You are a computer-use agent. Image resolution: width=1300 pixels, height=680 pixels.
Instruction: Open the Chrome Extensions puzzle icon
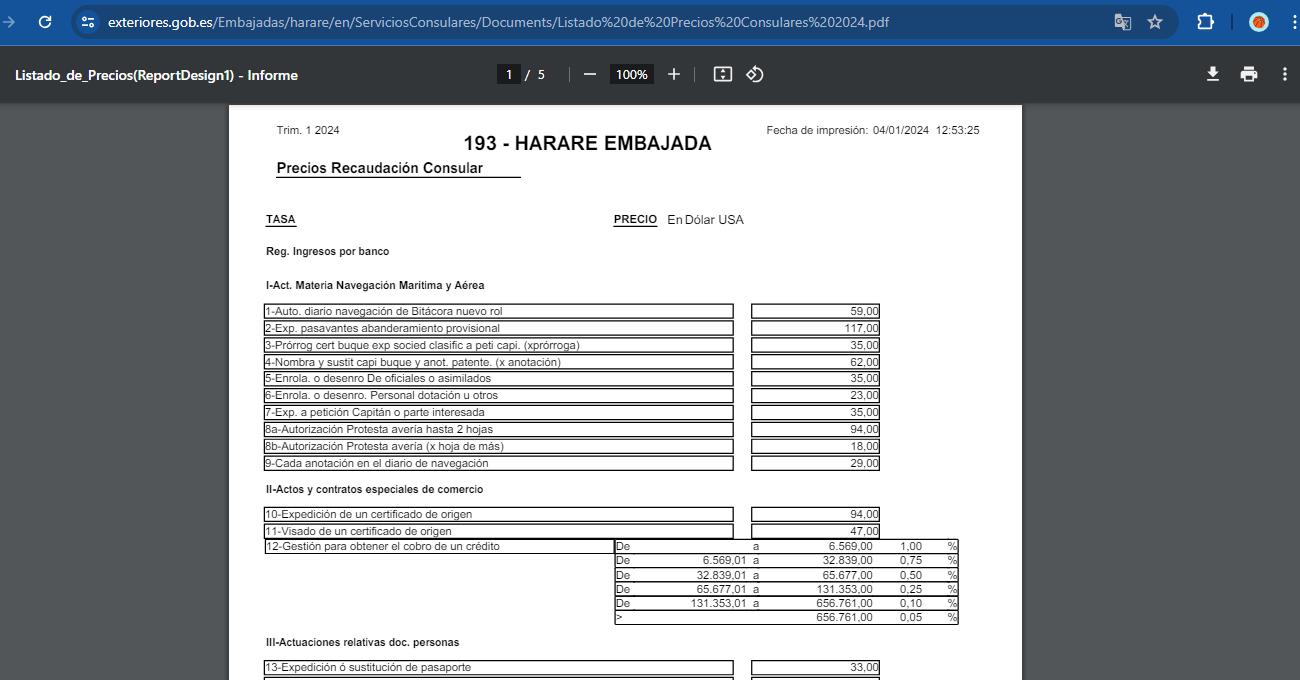tap(1207, 21)
